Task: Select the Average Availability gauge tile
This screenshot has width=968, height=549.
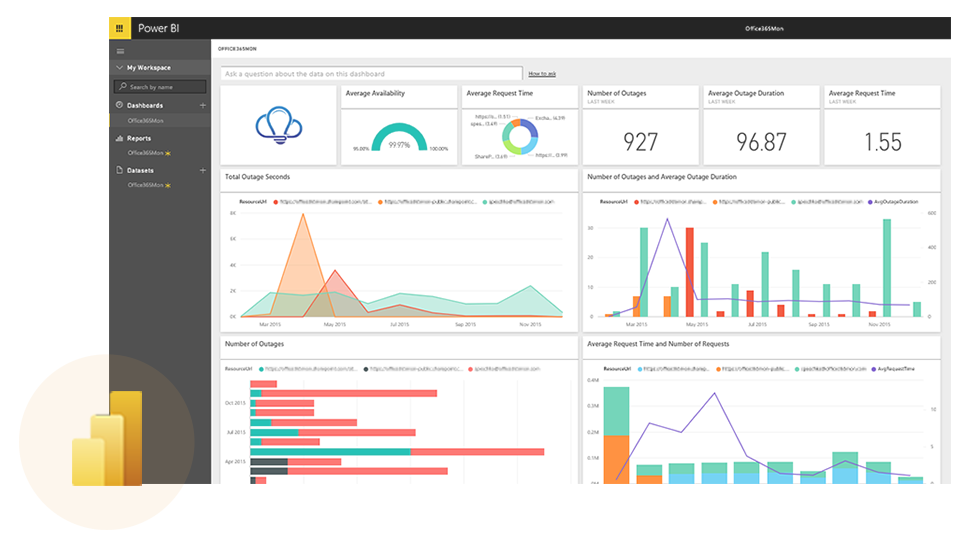Action: pos(399,125)
